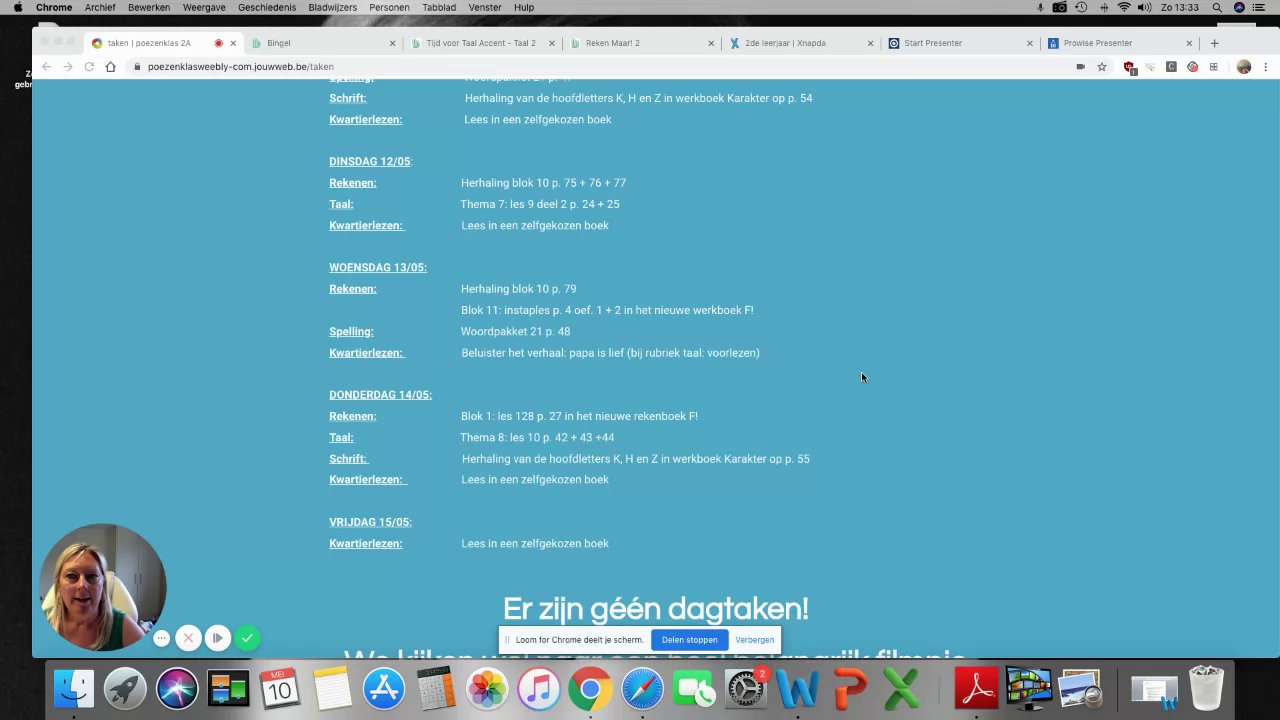Screen dimensions: 1280x720
Task: Open Loom's more options dots
Action: 161,637
